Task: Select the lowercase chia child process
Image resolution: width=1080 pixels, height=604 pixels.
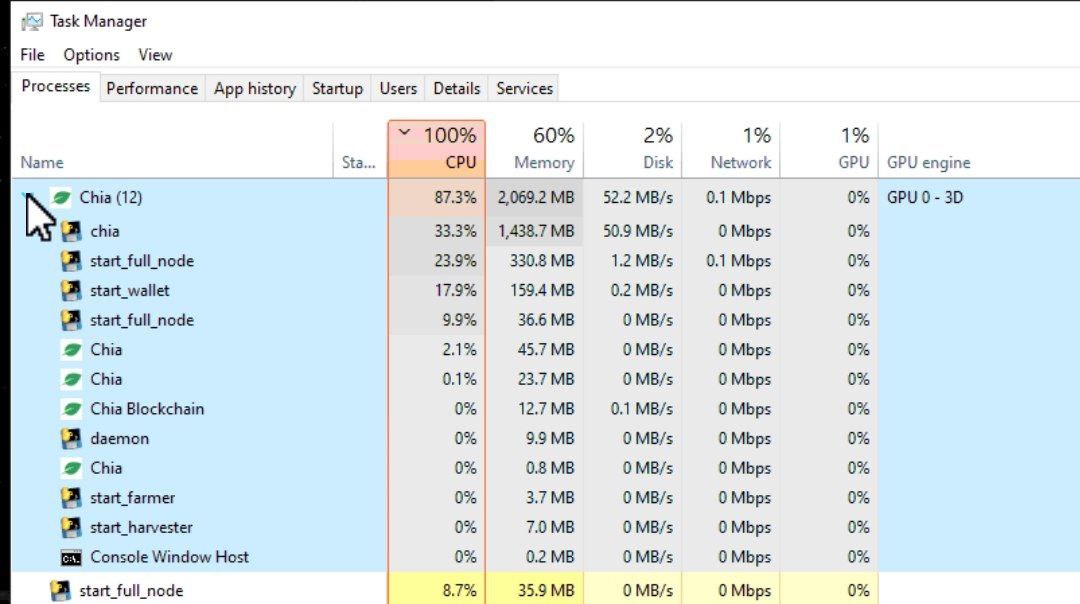Action: (546, 231)
